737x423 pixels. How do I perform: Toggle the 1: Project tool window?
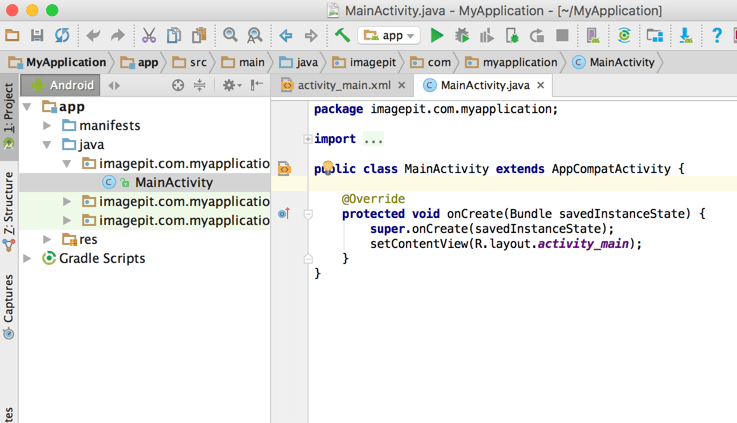coord(8,116)
